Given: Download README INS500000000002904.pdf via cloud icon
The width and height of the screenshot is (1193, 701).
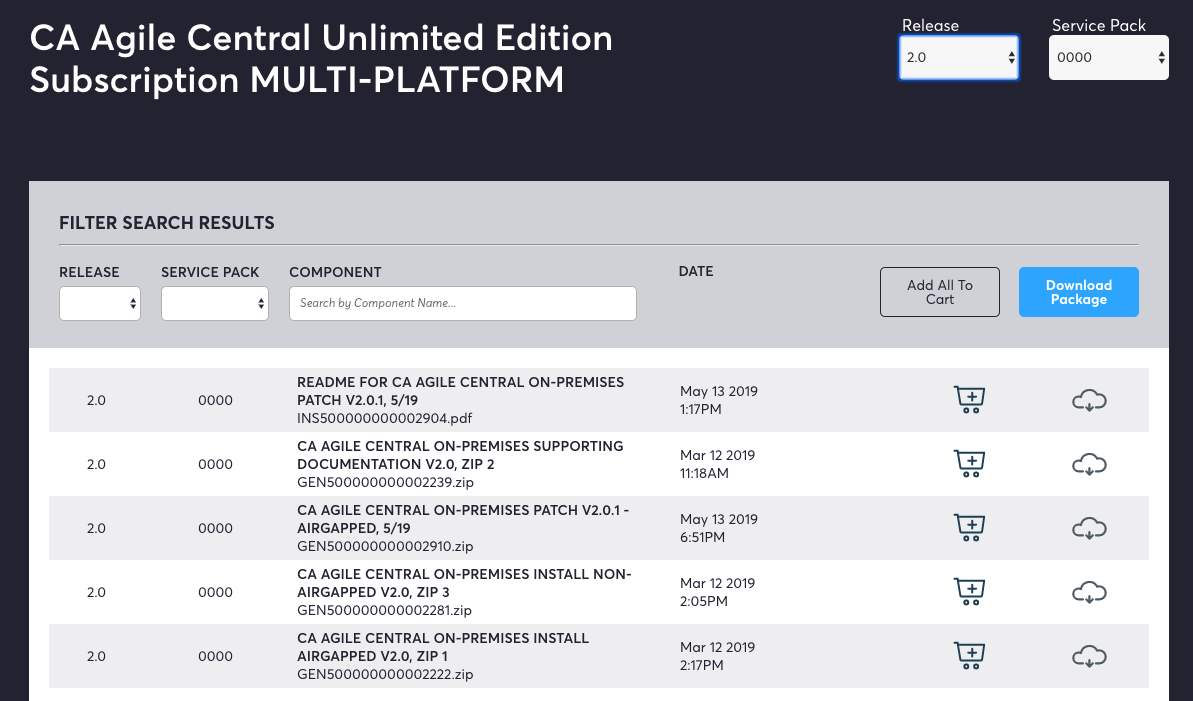Looking at the screenshot, I should 1089,400.
